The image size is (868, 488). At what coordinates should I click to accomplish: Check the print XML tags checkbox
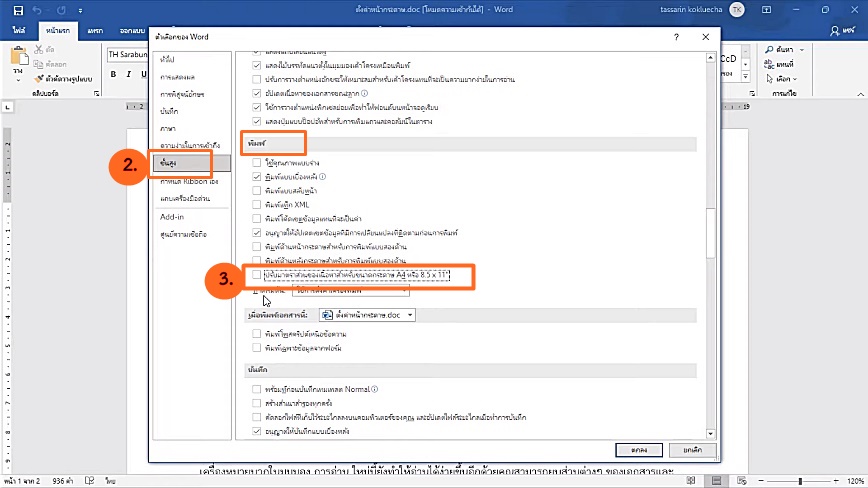256,205
